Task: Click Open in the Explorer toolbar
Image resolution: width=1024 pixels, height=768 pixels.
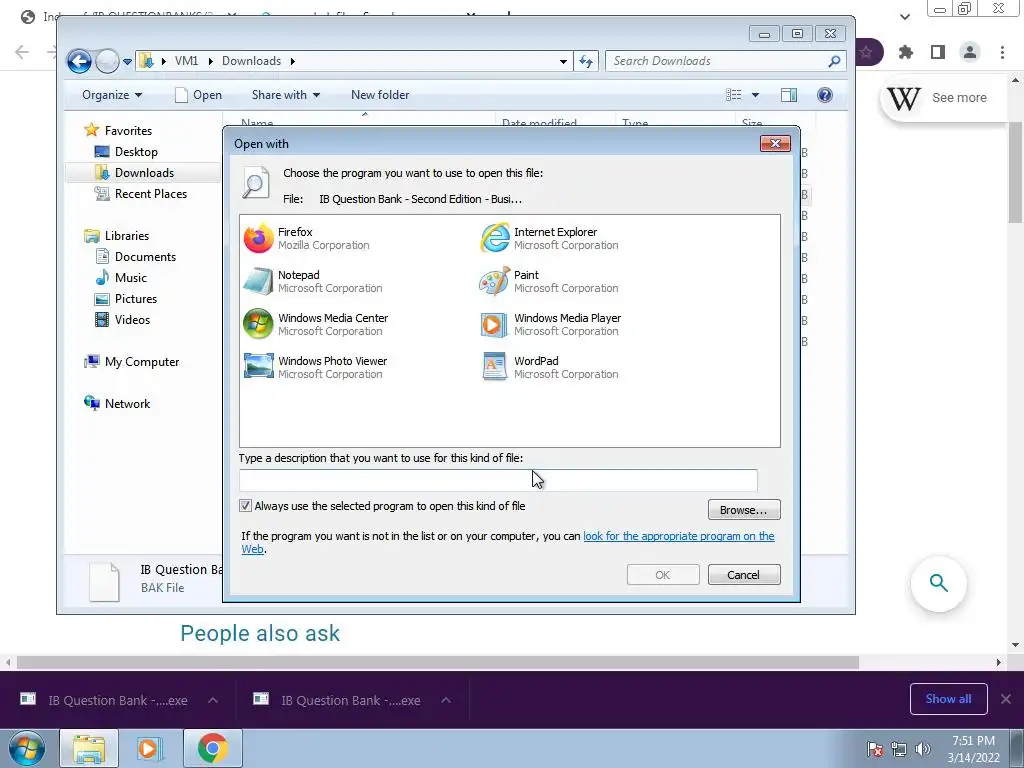Action: click(x=199, y=95)
